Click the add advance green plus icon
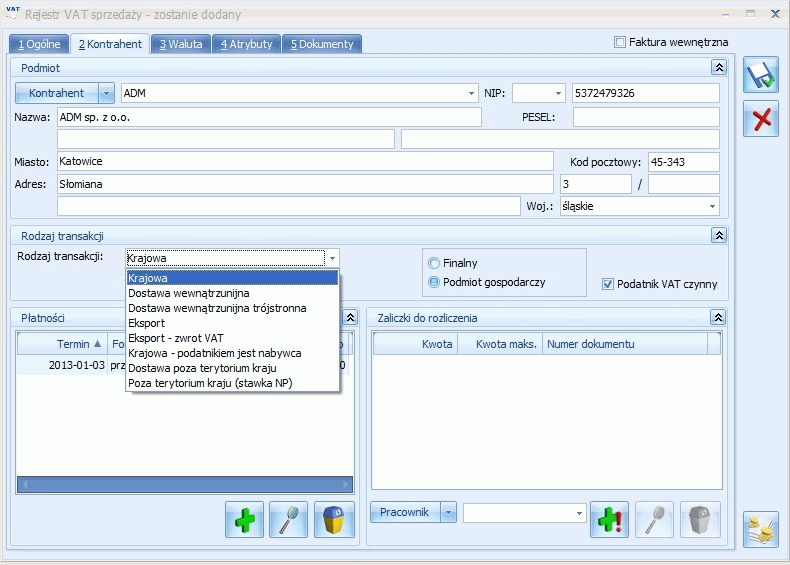Image resolution: width=790 pixels, height=565 pixels. pos(610,520)
